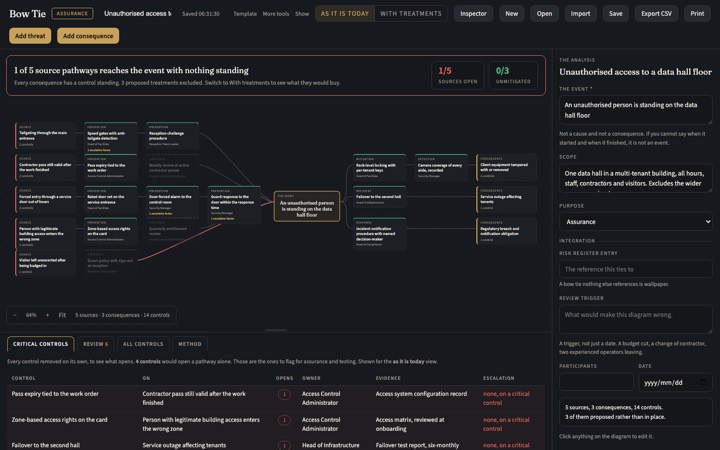The height and width of the screenshot is (450, 720).
Task: Click the Import button
Action: [x=580, y=14]
